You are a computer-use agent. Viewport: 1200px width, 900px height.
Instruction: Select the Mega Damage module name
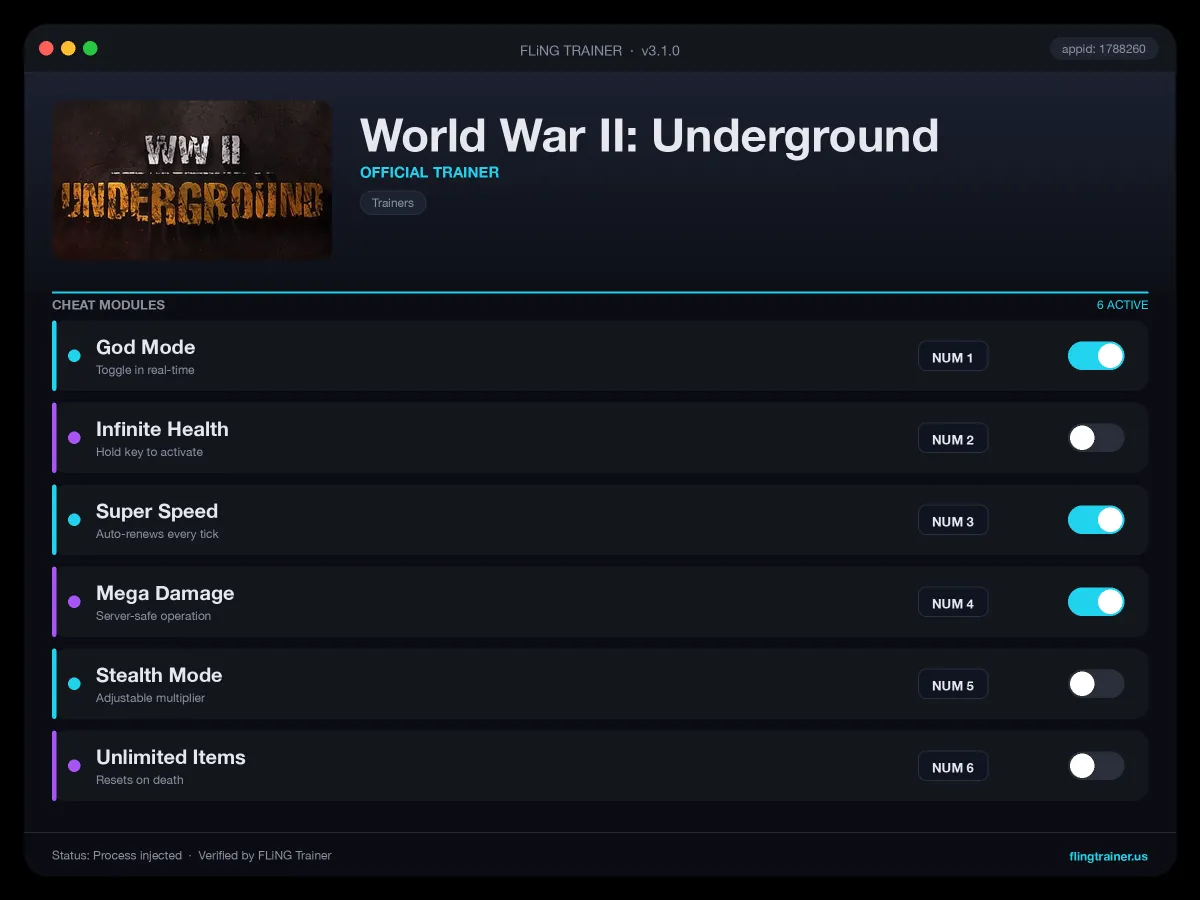[165, 593]
